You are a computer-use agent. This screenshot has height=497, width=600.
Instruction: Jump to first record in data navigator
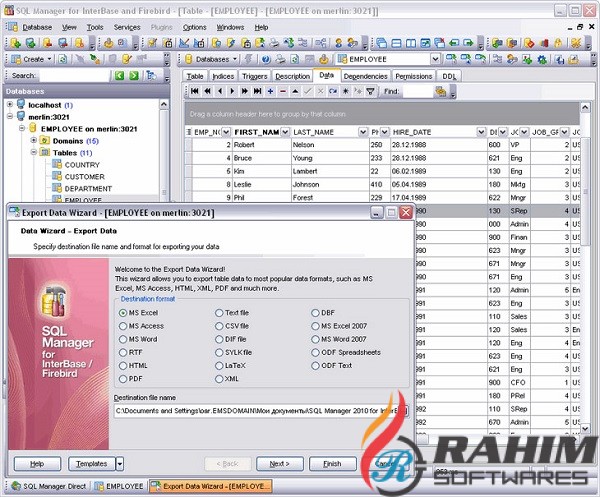tap(194, 91)
